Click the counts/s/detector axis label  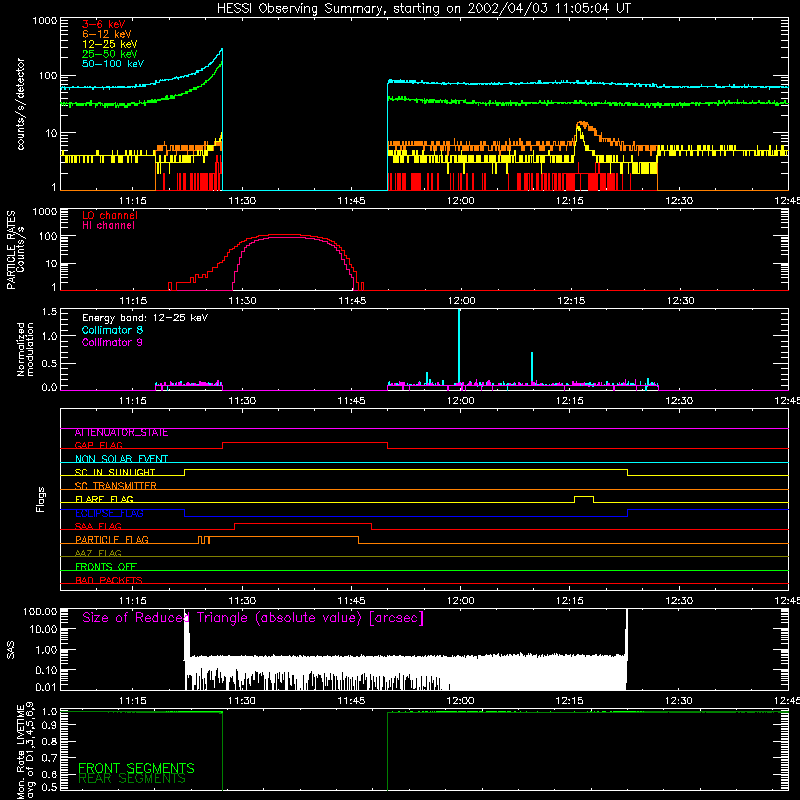coord(20,104)
